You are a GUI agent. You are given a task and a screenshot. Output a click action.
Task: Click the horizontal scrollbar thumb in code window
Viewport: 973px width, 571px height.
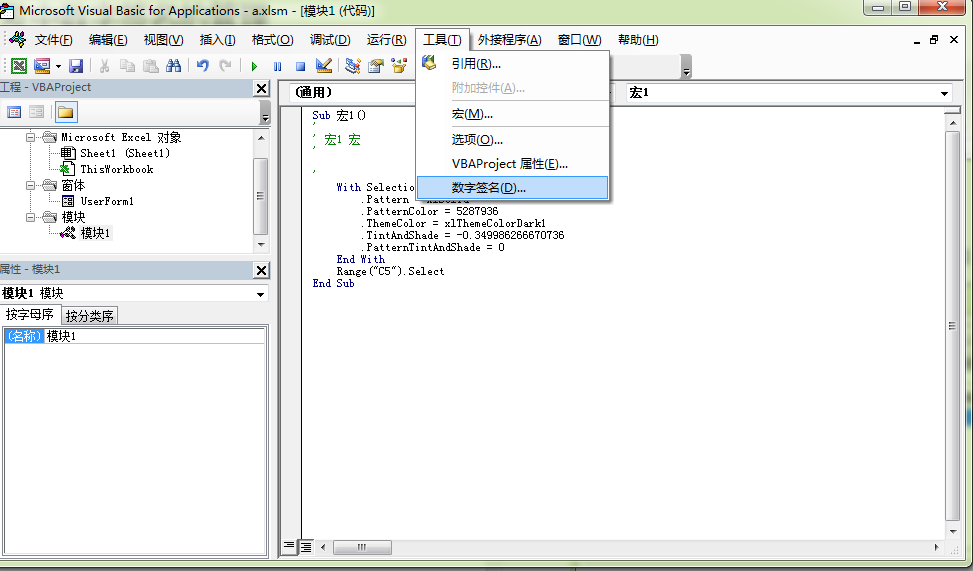click(x=362, y=547)
